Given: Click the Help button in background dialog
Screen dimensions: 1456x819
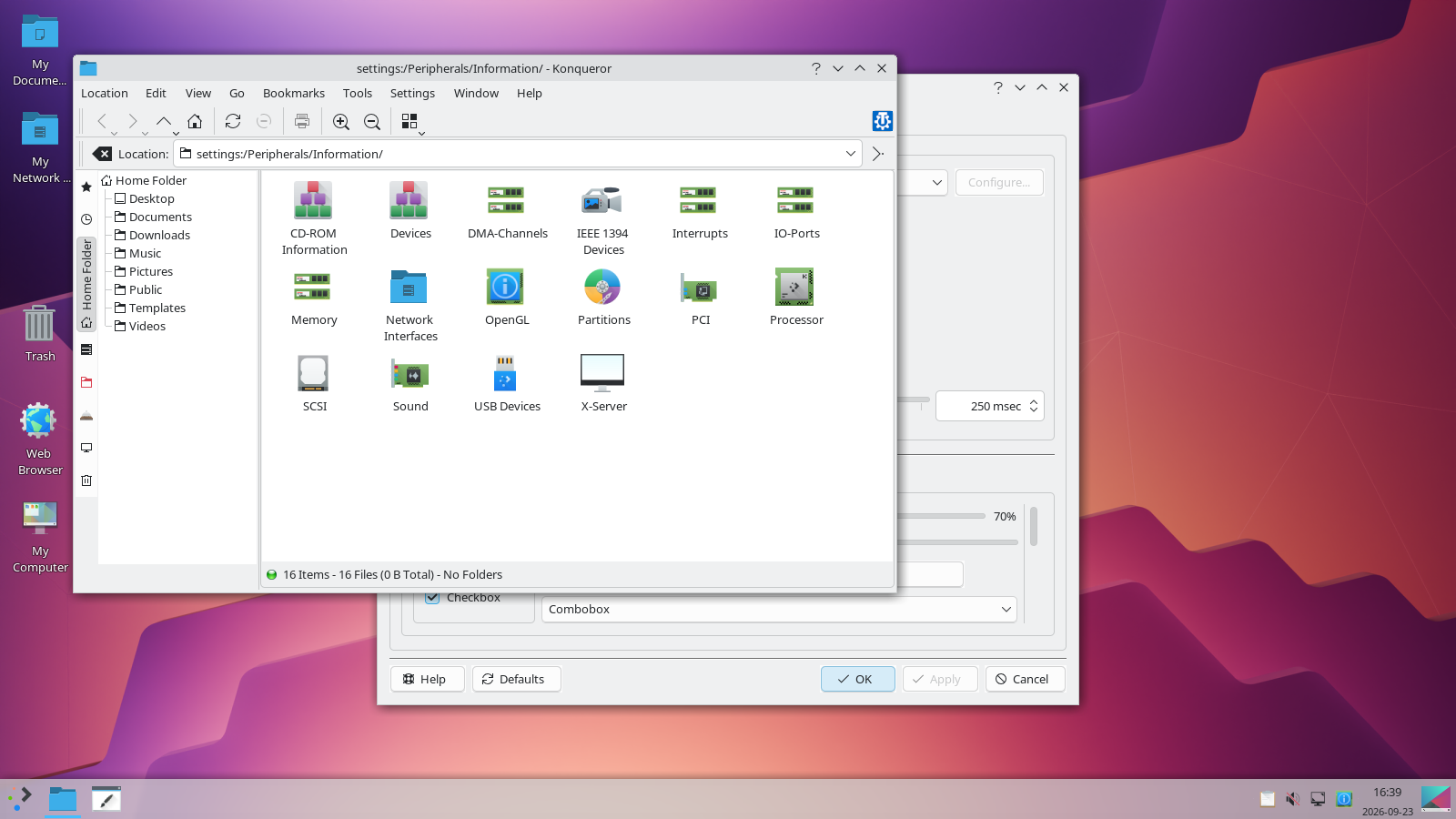Looking at the screenshot, I should pos(427,679).
